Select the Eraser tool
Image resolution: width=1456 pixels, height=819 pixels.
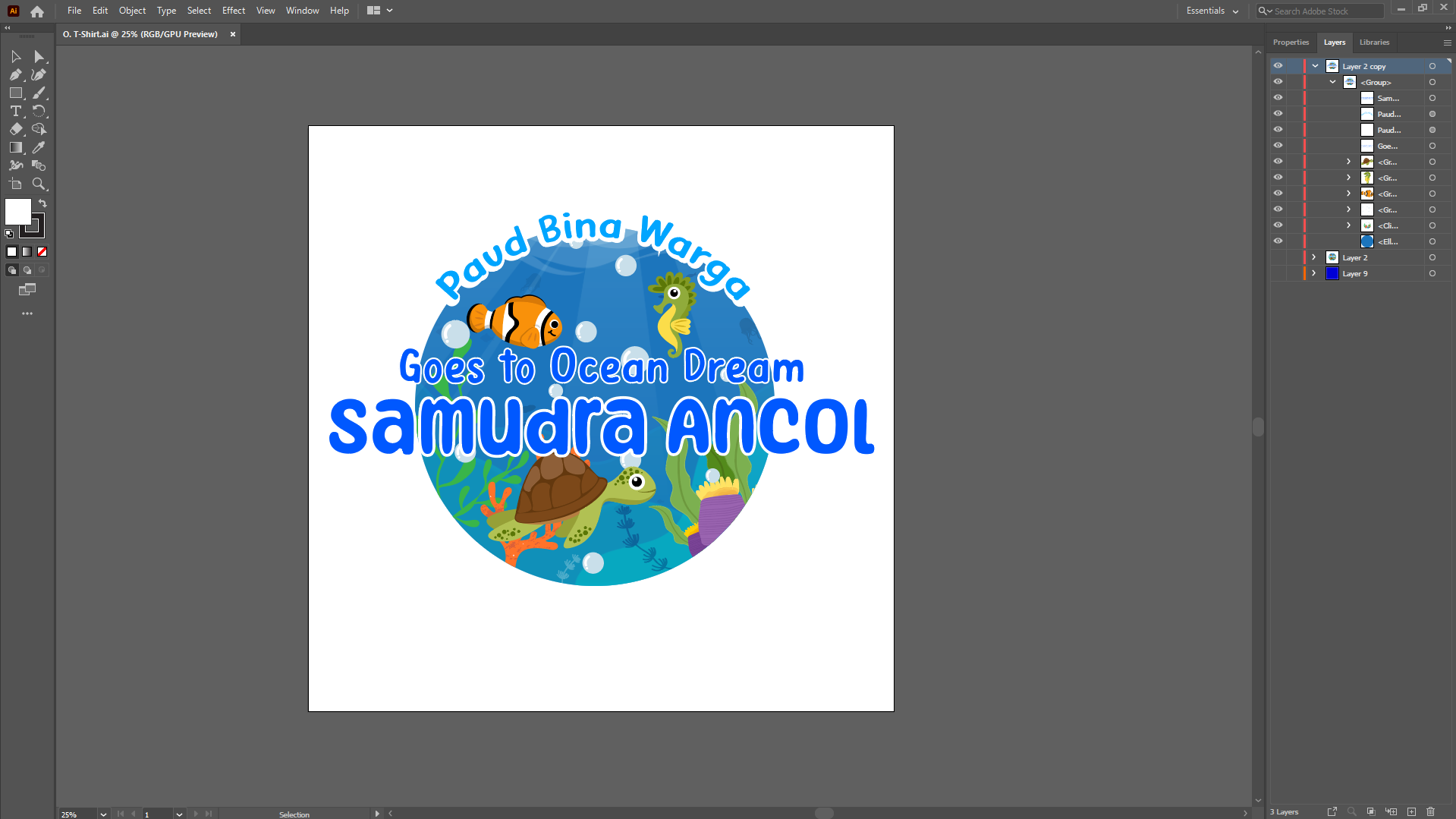click(15, 130)
